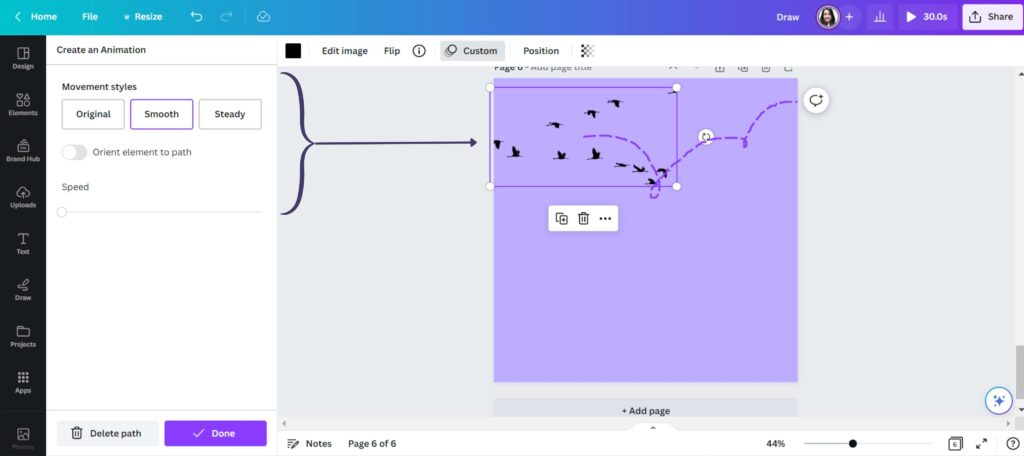Image resolution: width=1024 pixels, height=456 pixels.
Task: Click the Add page title field
Action: (x=561, y=67)
